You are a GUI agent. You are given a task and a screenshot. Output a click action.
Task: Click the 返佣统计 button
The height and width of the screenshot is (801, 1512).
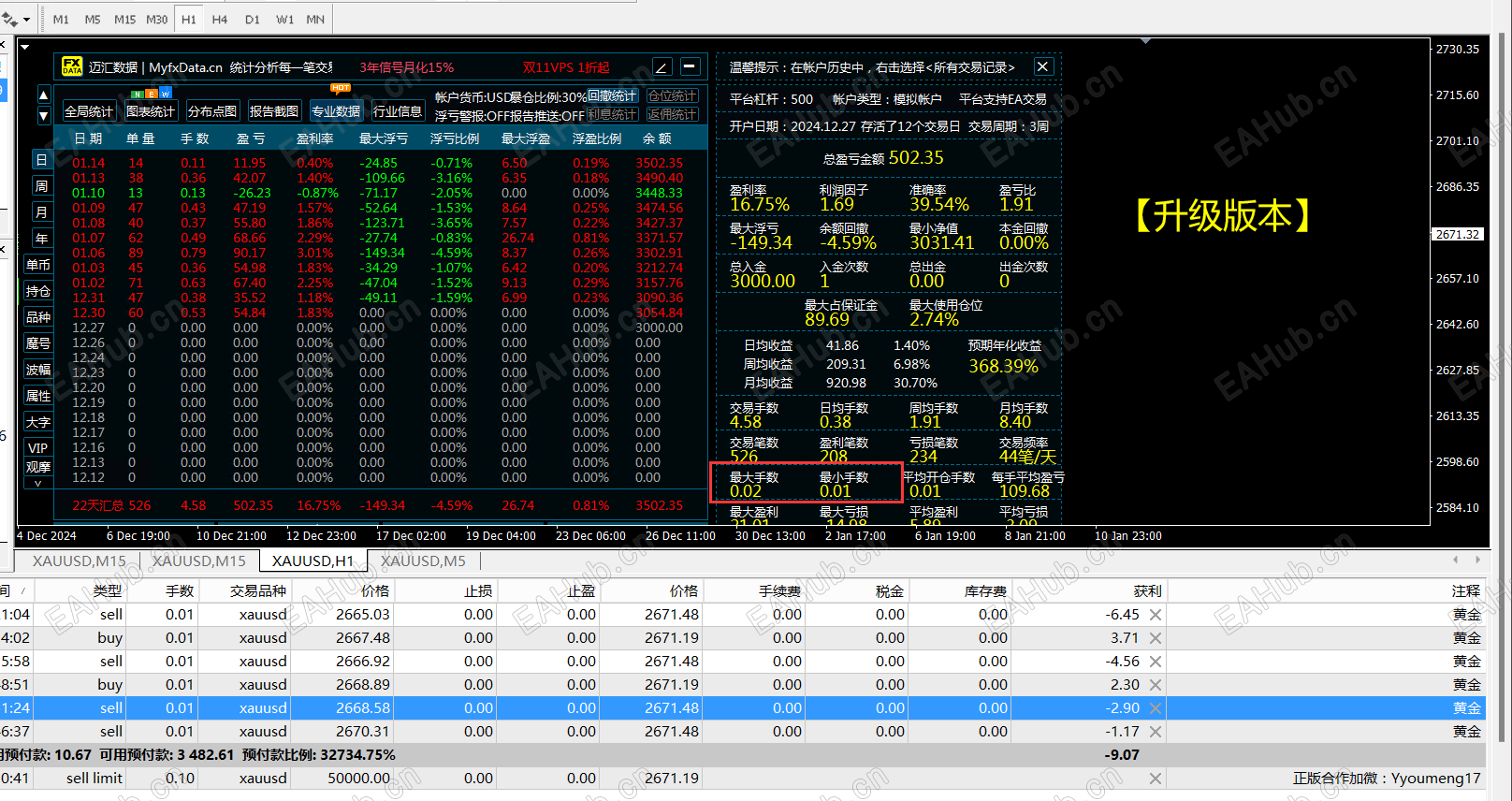672,115
